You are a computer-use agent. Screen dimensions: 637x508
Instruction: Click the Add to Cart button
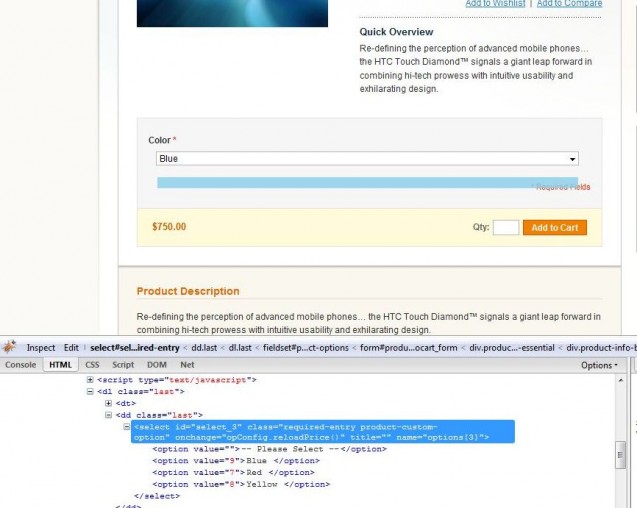555,228
